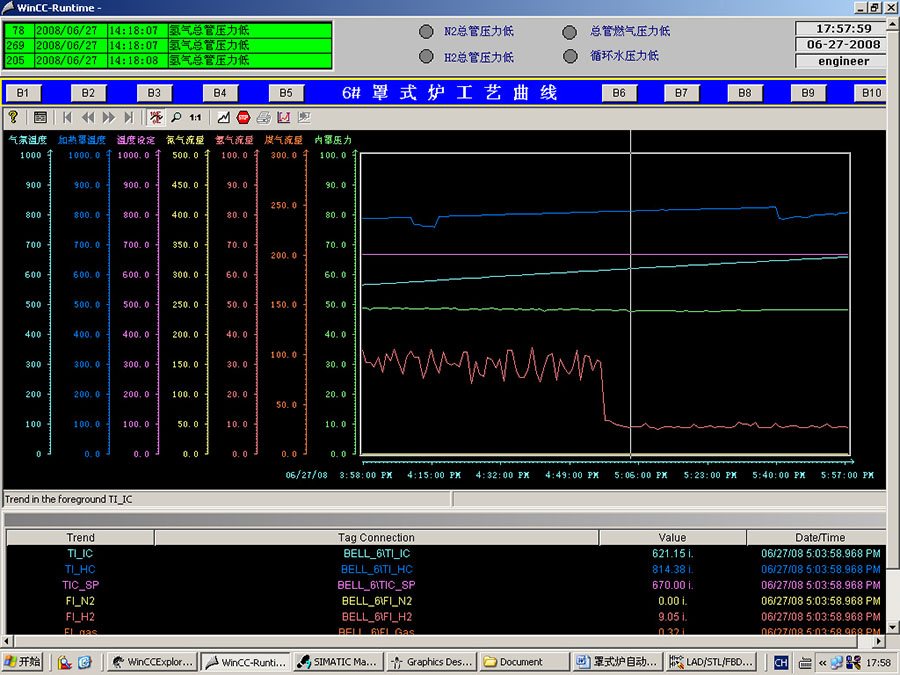The image size is (900, 675).
Task: Click the help question mark icon
Action: 13,117
